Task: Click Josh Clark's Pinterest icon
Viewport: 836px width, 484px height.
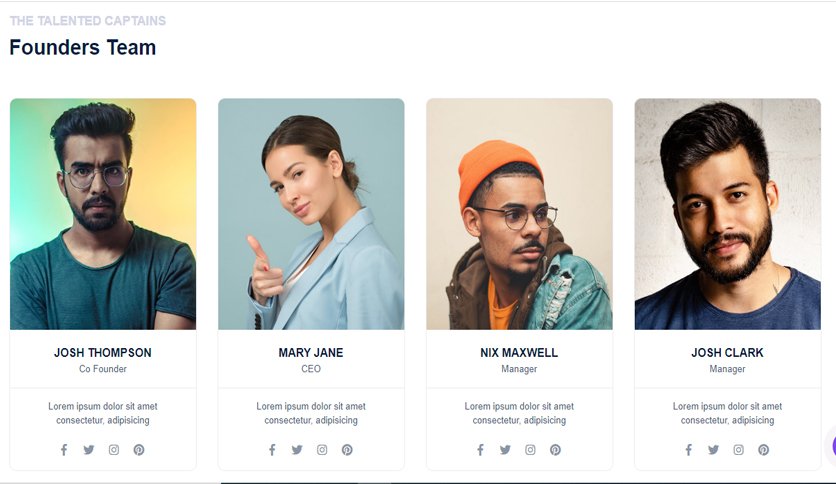Action: pyautogui.click(x=763, y=450)
